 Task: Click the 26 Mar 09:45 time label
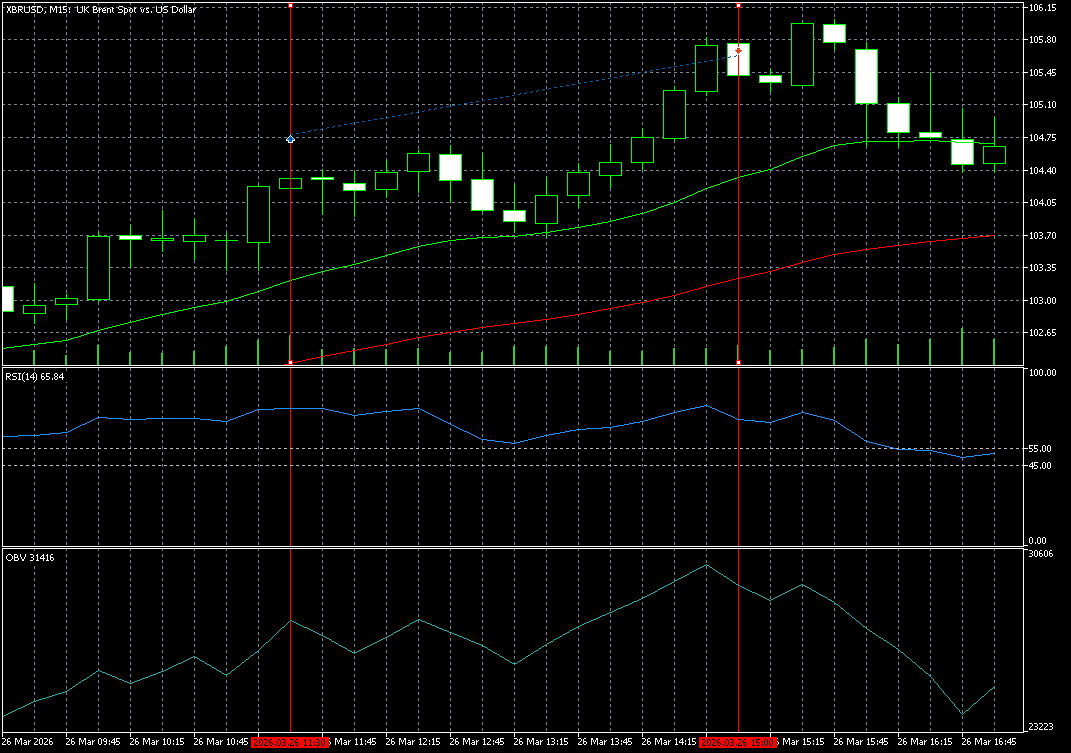[x=93, y=742]
